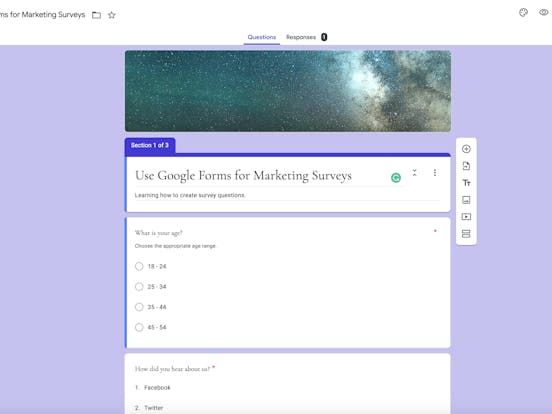Select the 45 - 54 age option
552x414 pixels.
pyautogui.click(x=139, y=327)
